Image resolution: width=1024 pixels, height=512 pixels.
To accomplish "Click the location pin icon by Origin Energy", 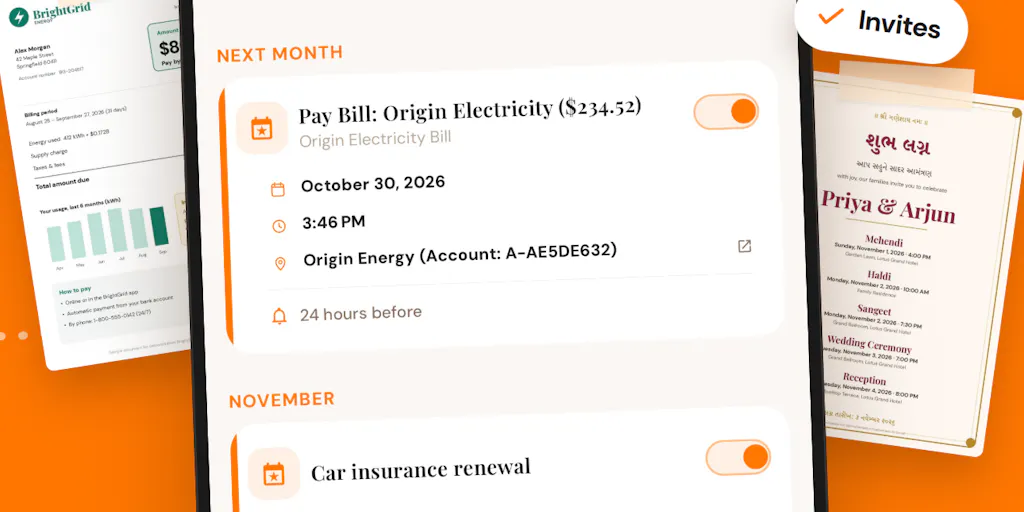I will click(280, 264).
